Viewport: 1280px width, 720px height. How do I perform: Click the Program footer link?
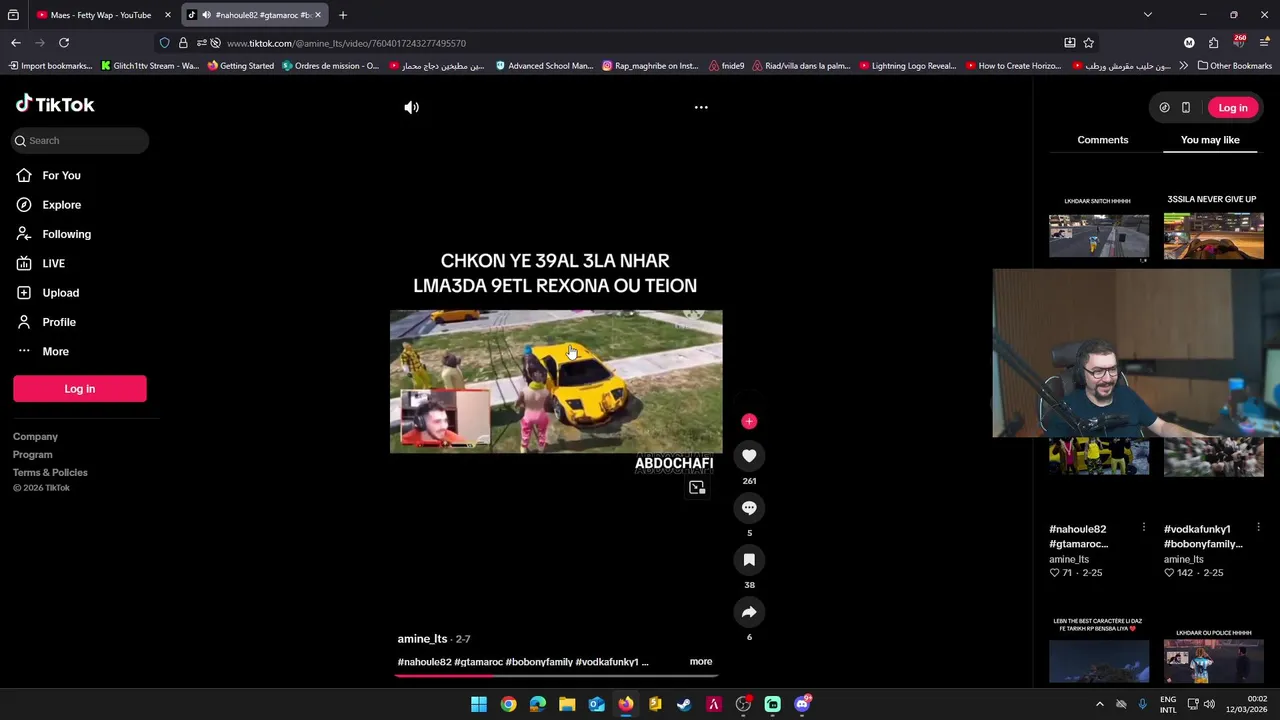click(x=32, y=454)
